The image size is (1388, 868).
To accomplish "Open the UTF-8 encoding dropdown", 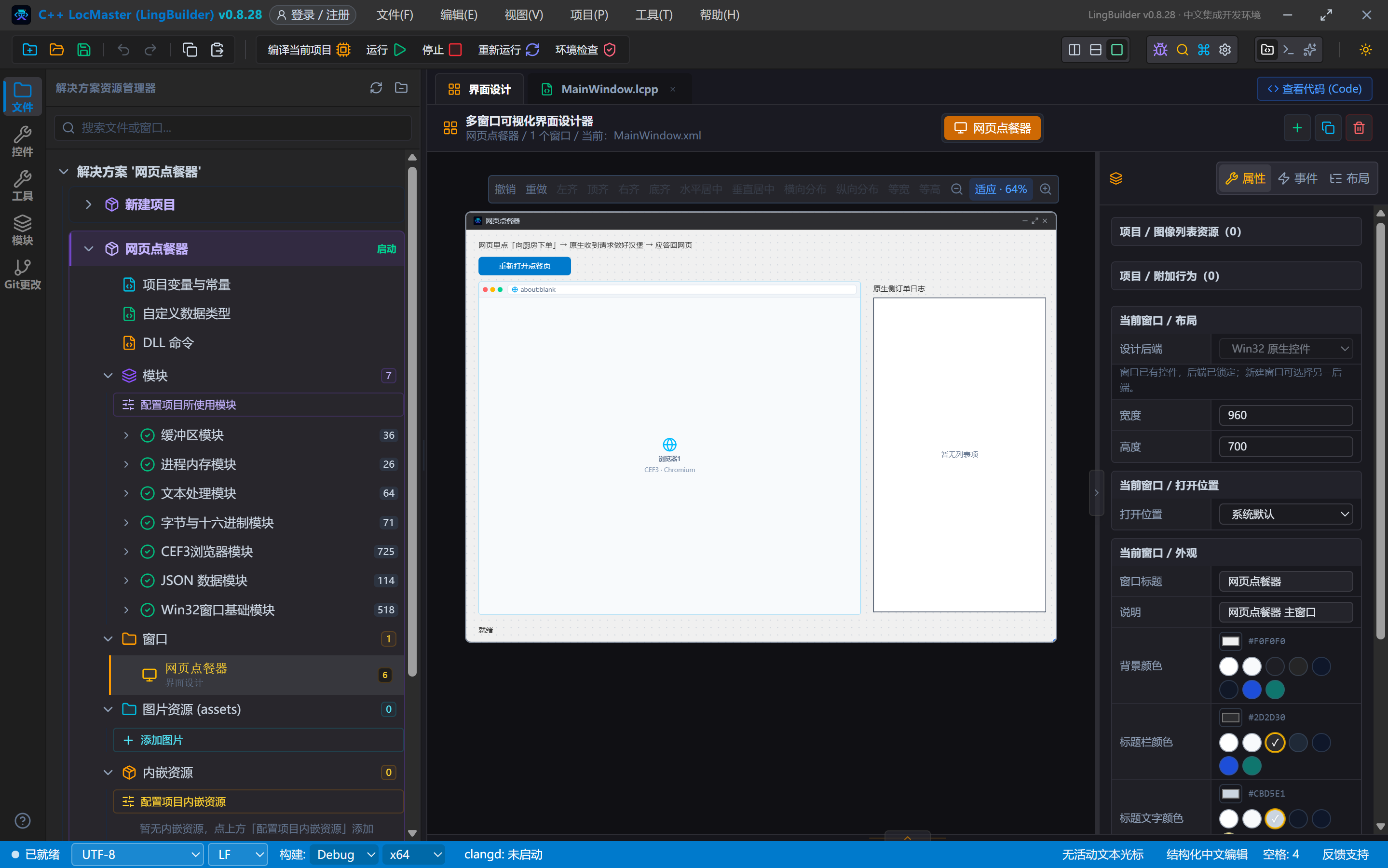I will pos(137,854).
